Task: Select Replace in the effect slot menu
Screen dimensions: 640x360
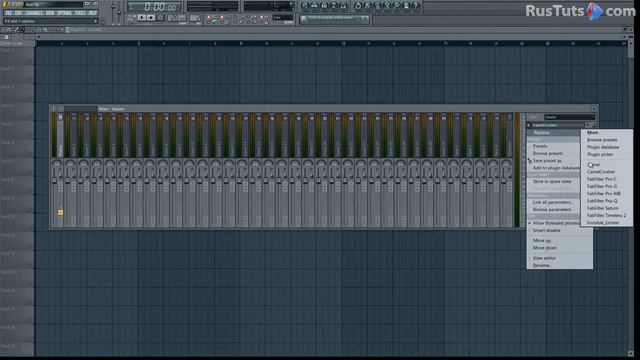Action: pos(554,133)
